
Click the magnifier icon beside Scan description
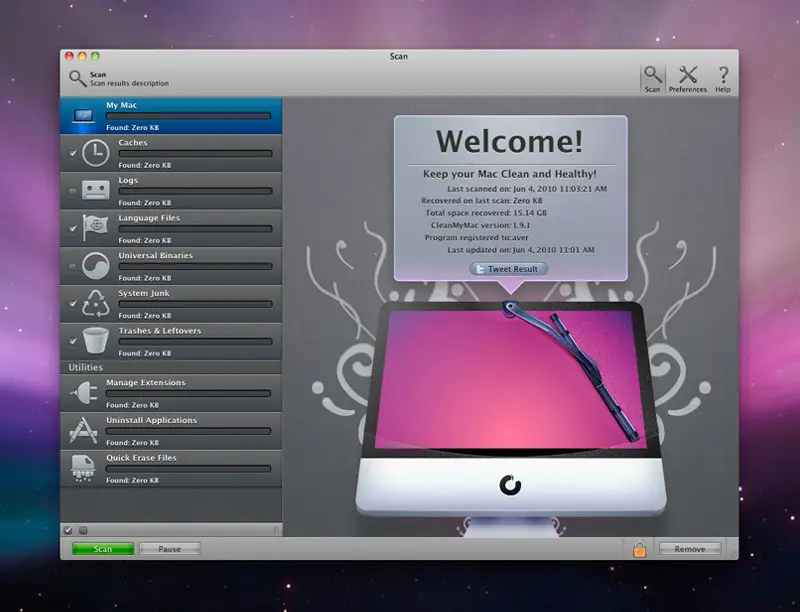tap(78, 79)
